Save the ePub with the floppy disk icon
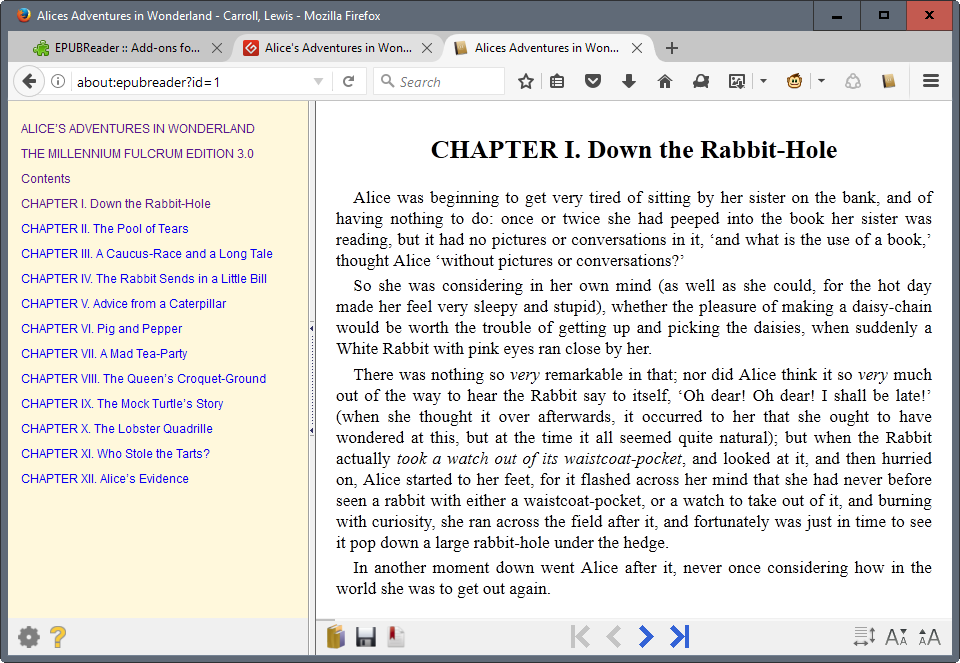Screen dimensions: 960x663 (366, 637)
